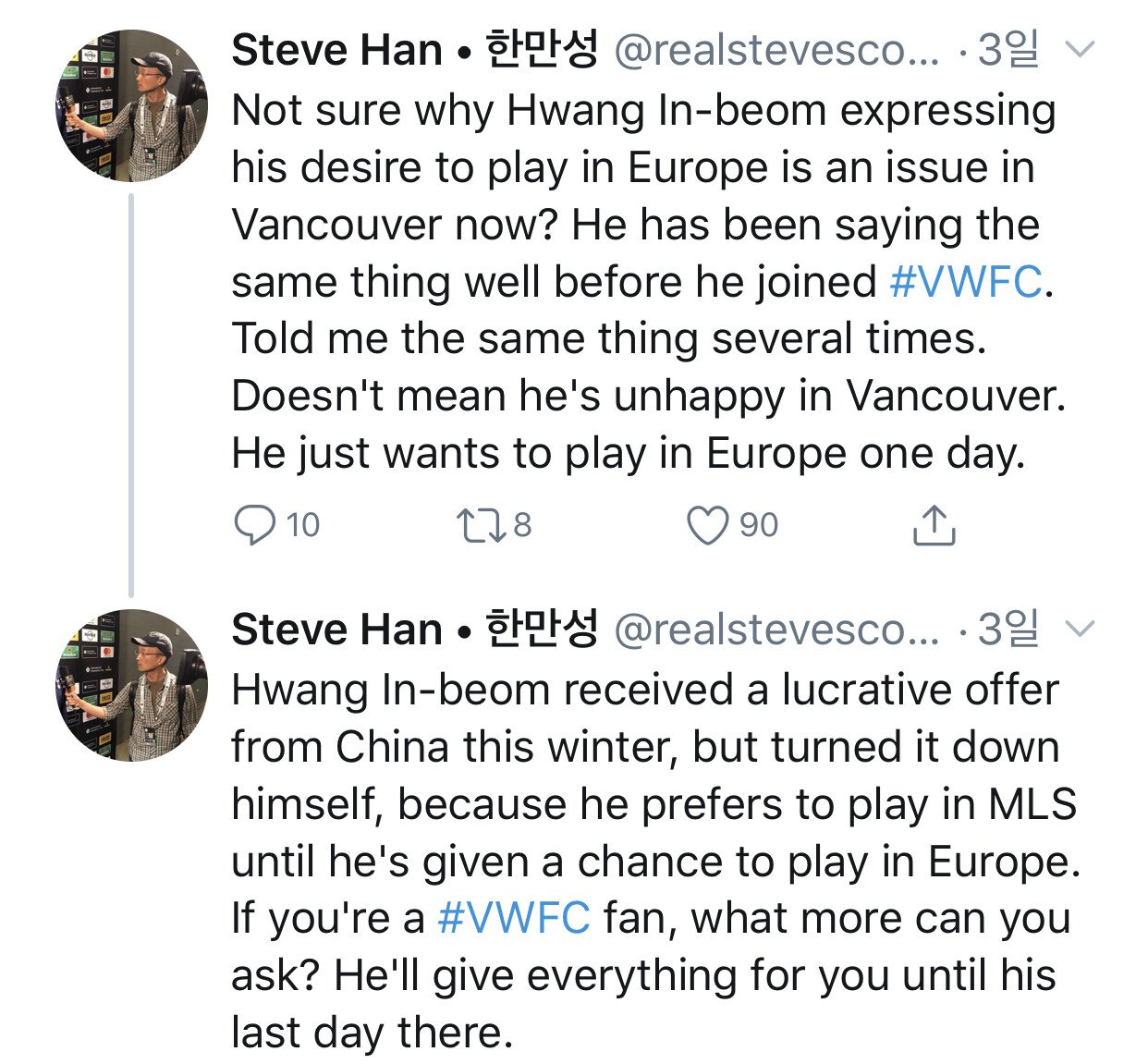1148x1064 pixels.
Task: Click the reply icon on the first tweet
Action: point(254,525)
